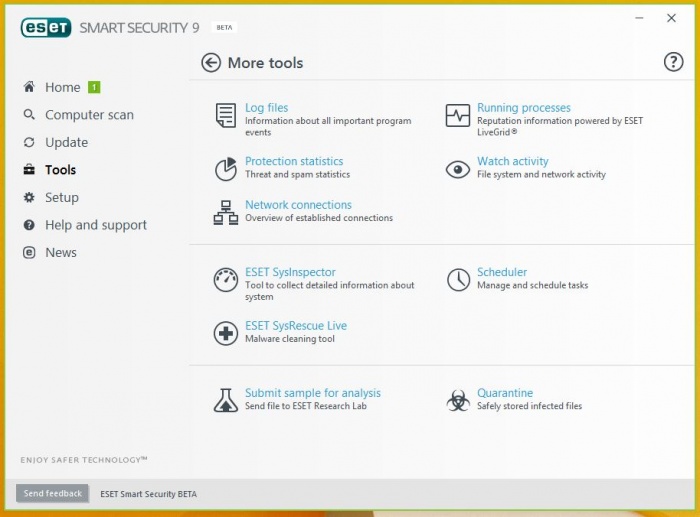Click the BETA label badge
Image resolution: width=700 pixels, height=517 pixels.
tap(224, 28)
